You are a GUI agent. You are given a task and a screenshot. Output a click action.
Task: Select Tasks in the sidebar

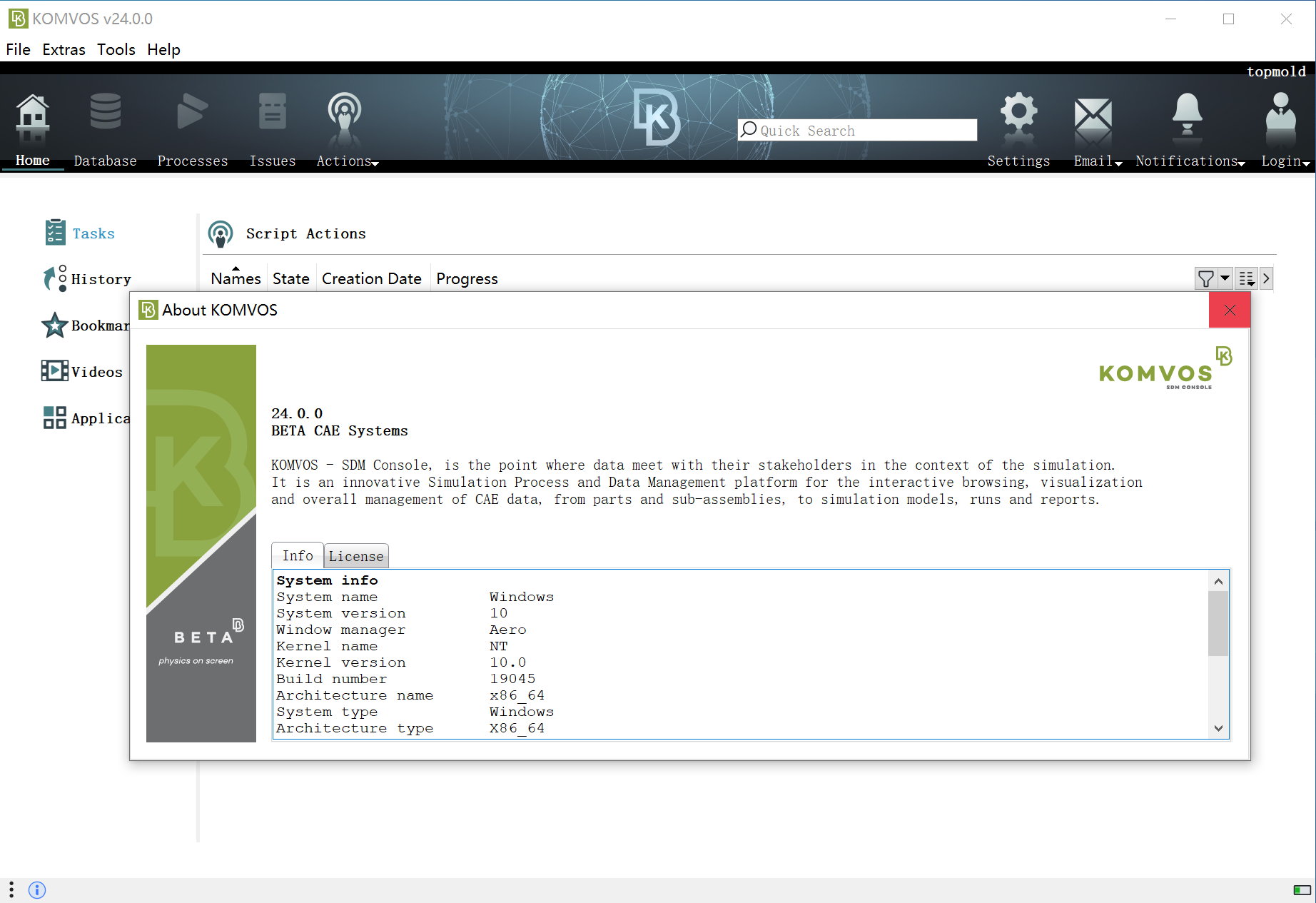click(79, 233)
